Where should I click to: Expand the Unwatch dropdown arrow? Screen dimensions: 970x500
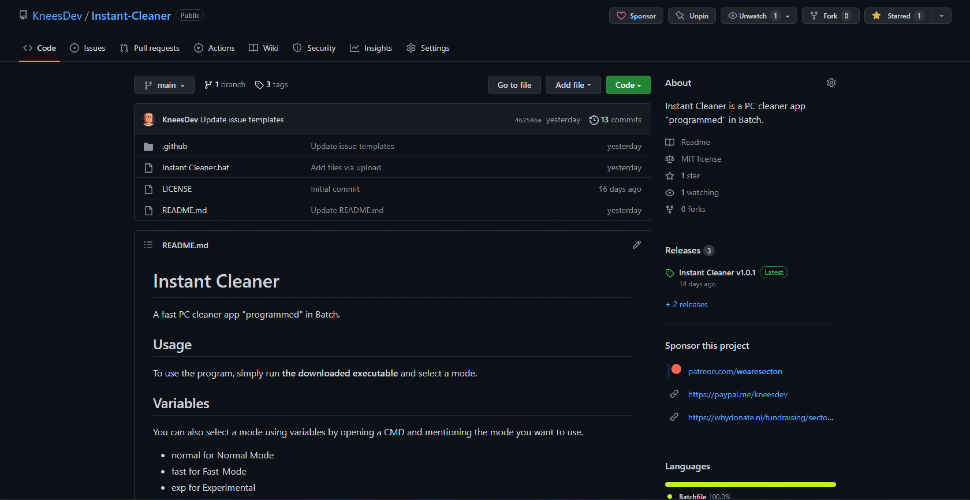tap(788, 16)
